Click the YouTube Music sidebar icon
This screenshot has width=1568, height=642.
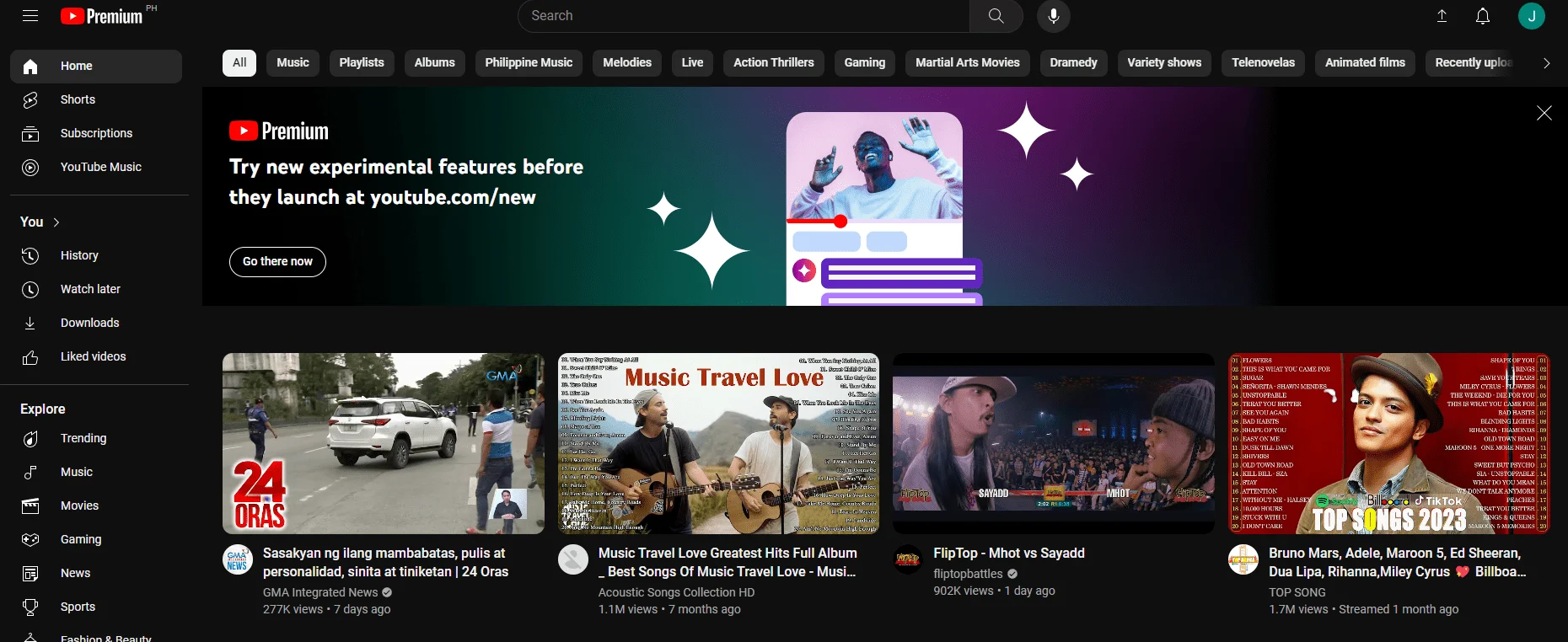tap(30, 168)
